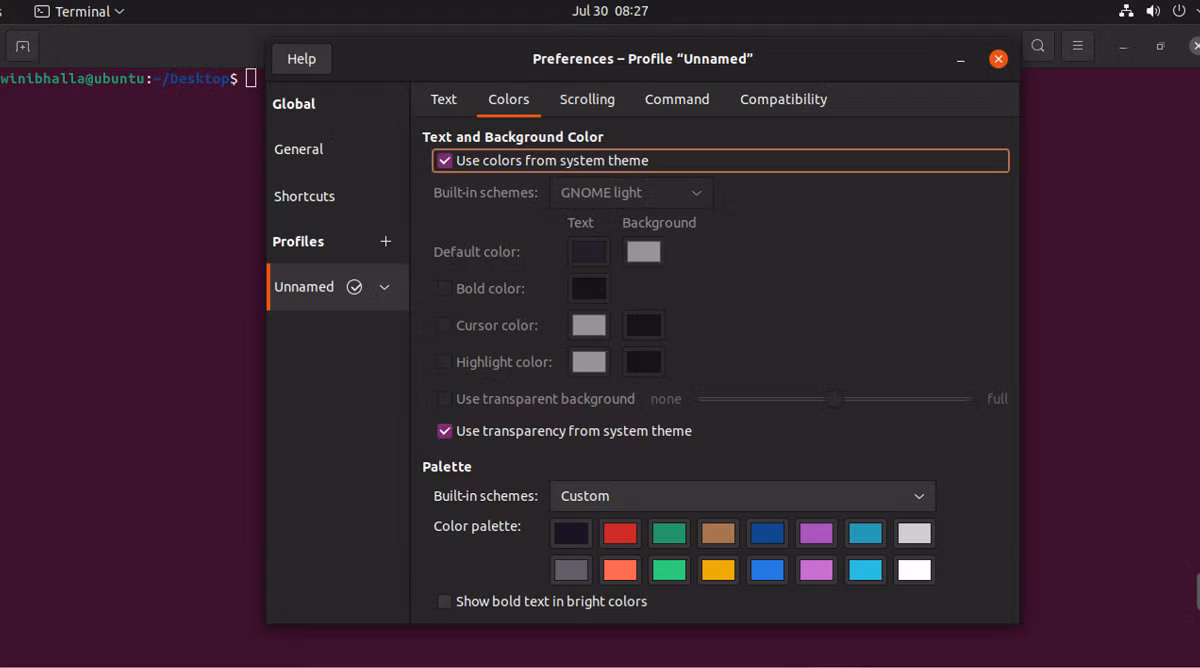Open a new terminal tab icon

(x=22, y=46)
